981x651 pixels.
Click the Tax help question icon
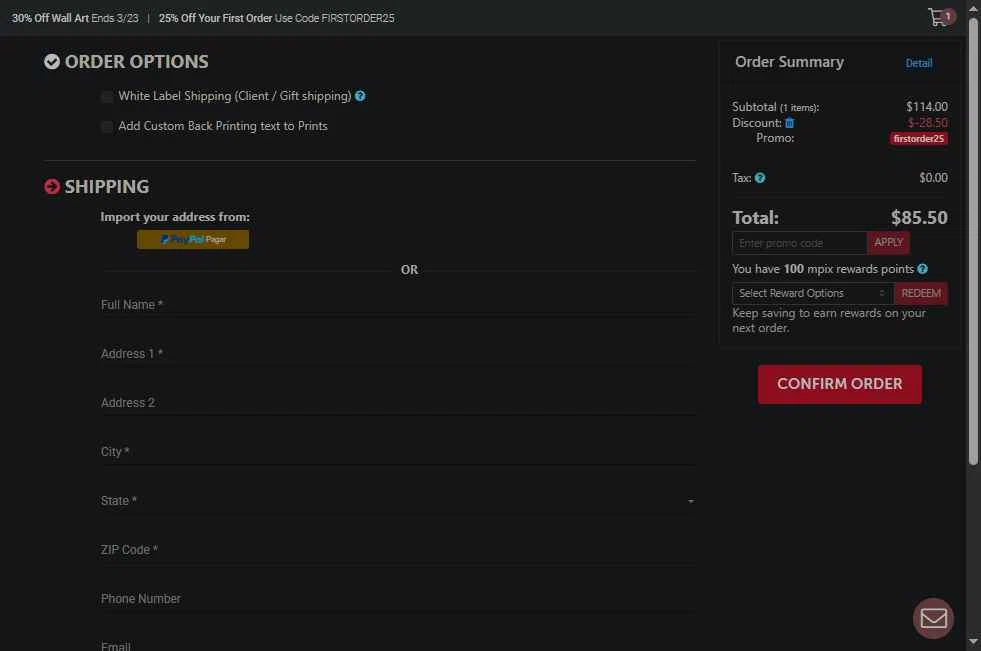tap(760, 178)
